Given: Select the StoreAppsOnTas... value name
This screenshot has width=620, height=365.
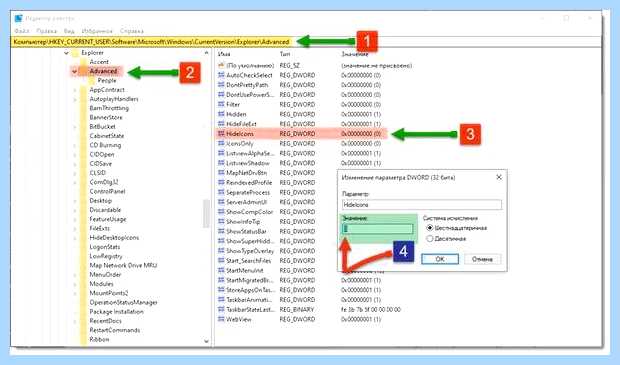Looking at the screenshot, I should pyautogui.click(x=250, y=290).
